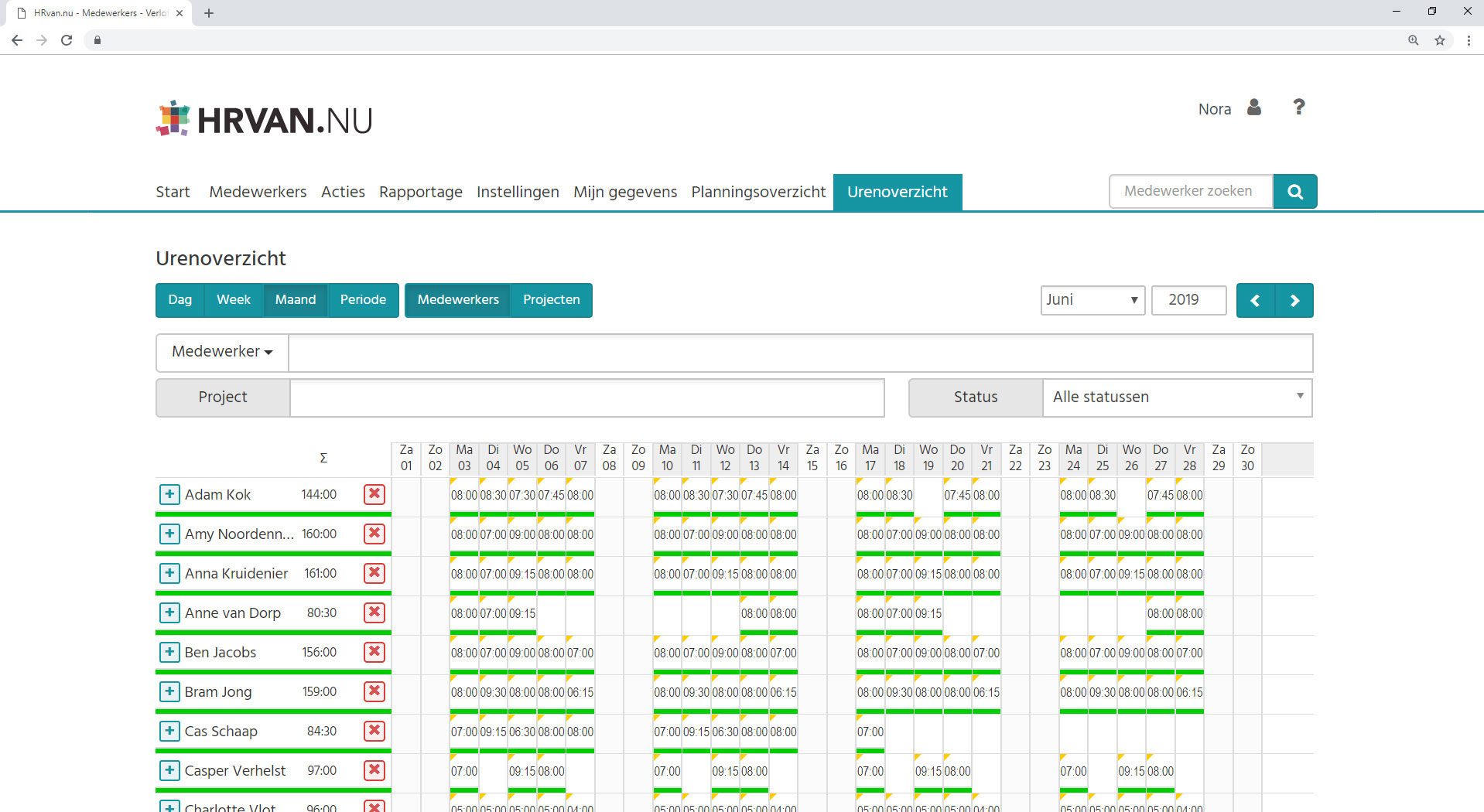This screenshot has height=812, width=1484.
Task: Click Adam Kok's 08:00 on Ma 03
Action: tap(464, 496)
